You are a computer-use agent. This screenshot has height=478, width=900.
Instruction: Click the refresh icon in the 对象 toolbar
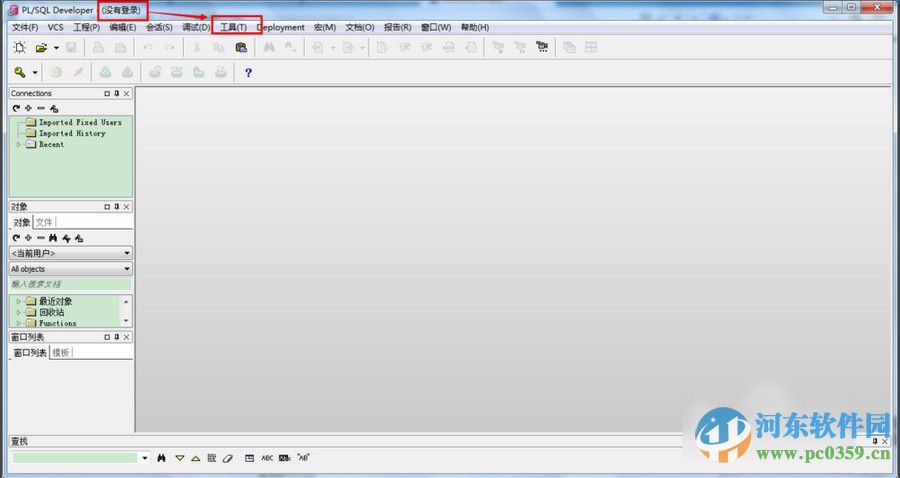(x=16, y=238)
